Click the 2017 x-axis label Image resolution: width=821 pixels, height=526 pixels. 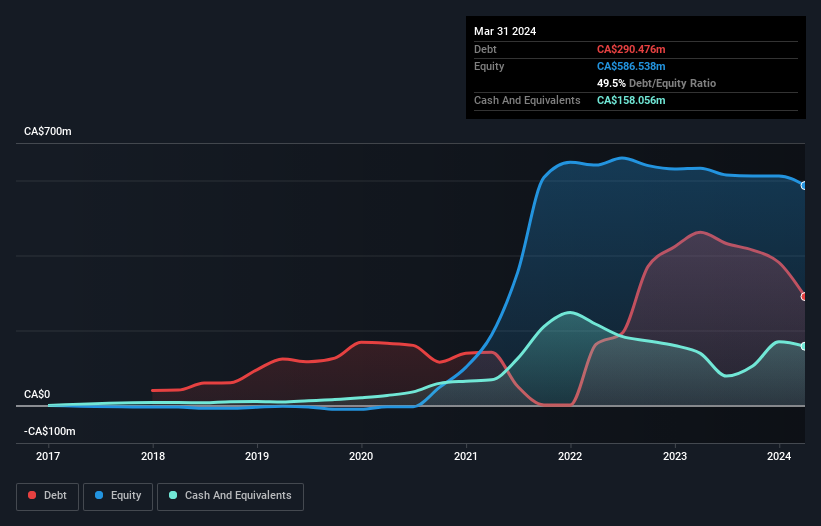click(x=48, y=456)
